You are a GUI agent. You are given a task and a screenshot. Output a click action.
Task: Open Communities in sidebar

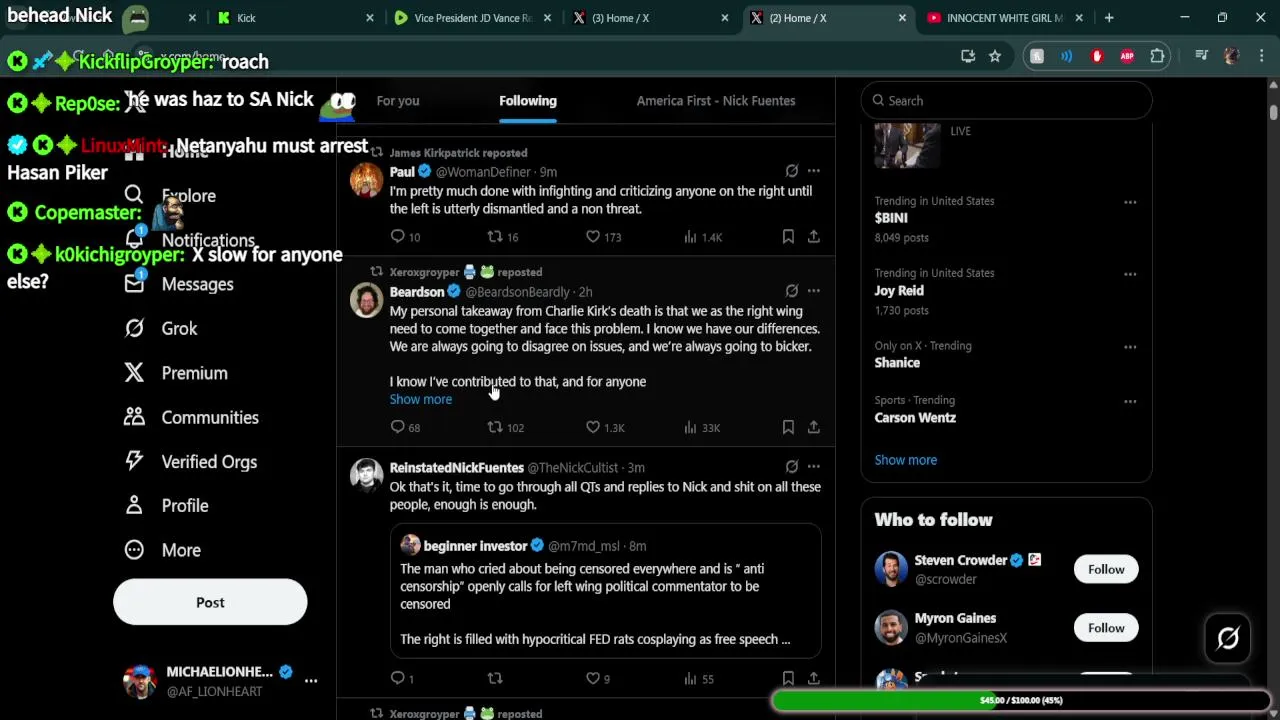click(210, 417)
